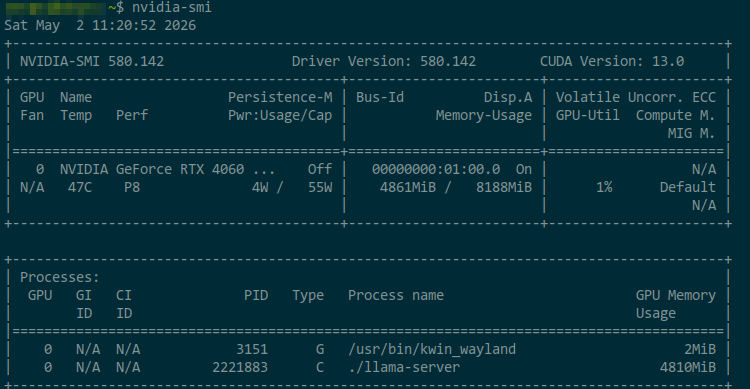Click the 'PID' column header
Image resolution: width=750 pixels, height=389 pixels.
[256, 295]
